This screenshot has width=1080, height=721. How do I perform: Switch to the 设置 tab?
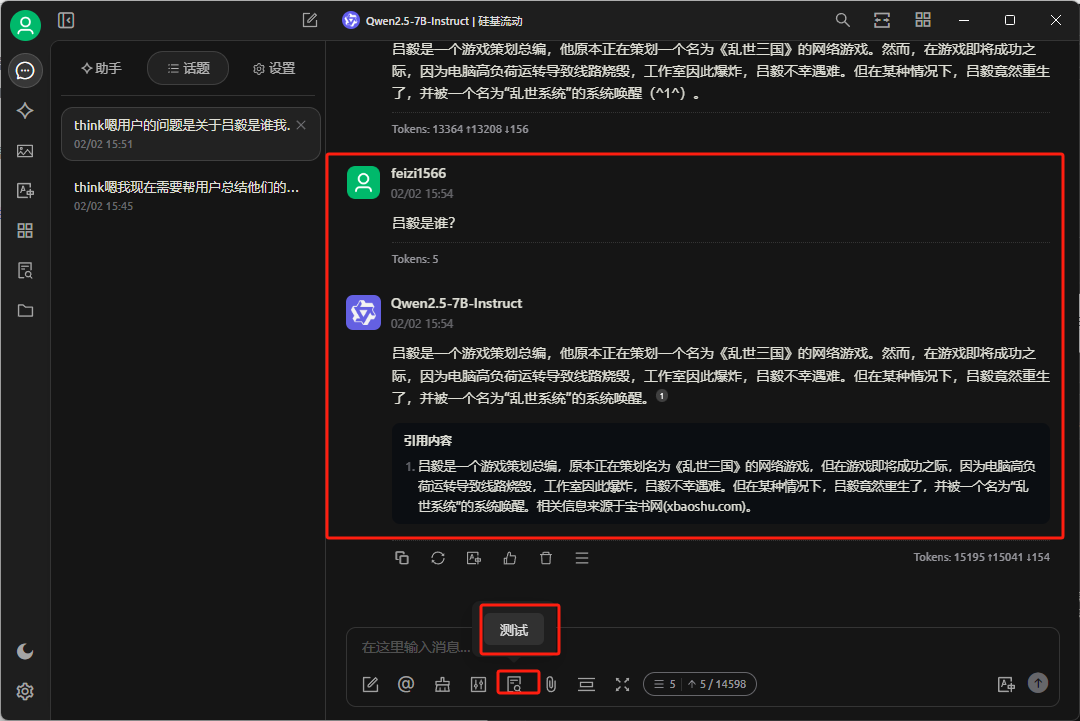274,68
